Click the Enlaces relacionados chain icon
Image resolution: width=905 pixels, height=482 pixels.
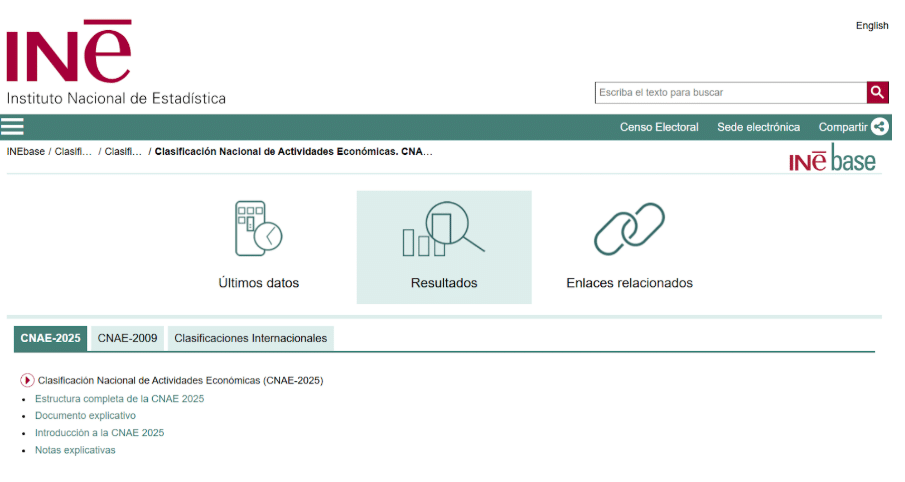tap(629, 229)
